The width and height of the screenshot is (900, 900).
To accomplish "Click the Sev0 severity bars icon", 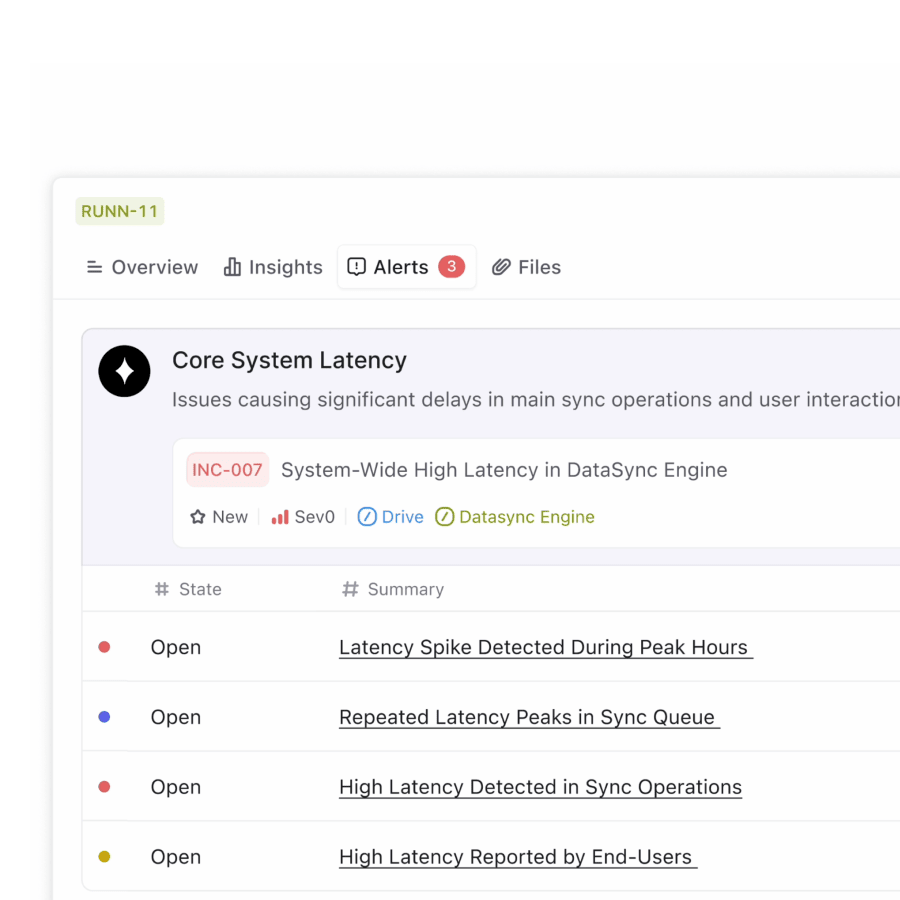I will [x=278, y=517].
